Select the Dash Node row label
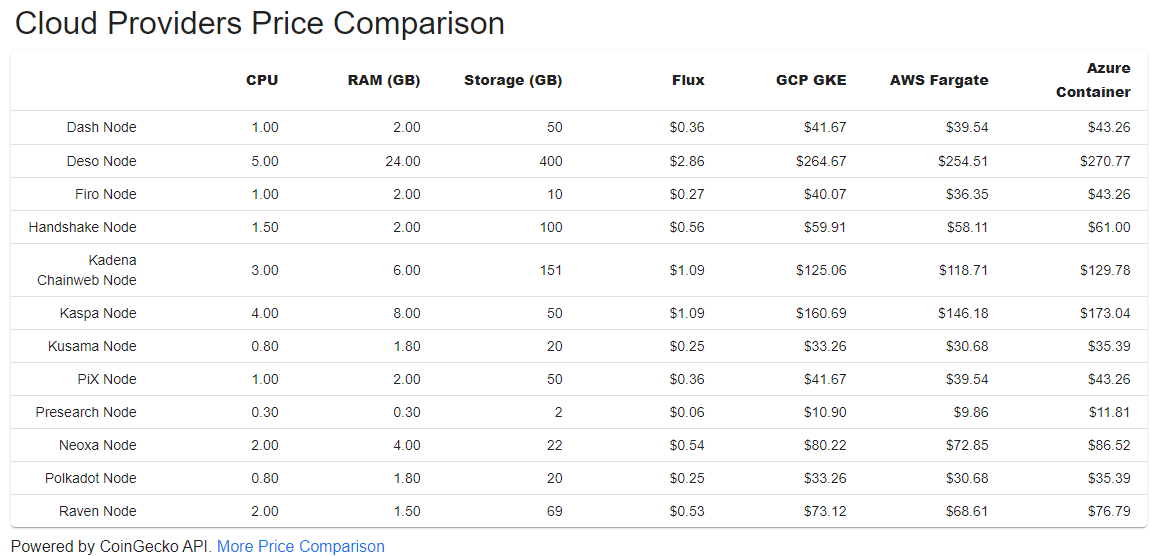The image size is (1150, 556). point(101,128)
